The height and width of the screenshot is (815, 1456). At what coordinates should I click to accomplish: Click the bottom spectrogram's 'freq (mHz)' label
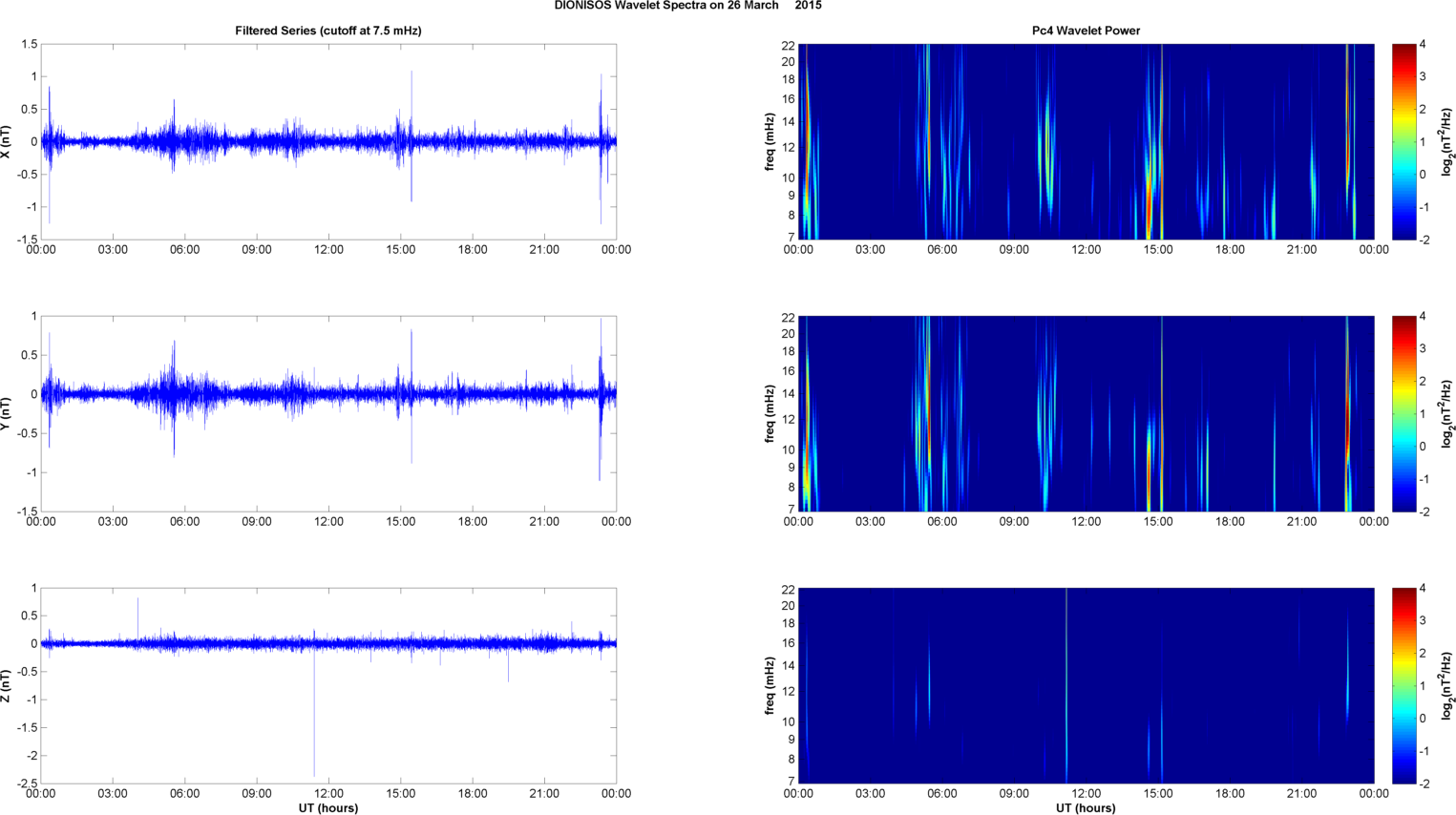tap(770, 685)
